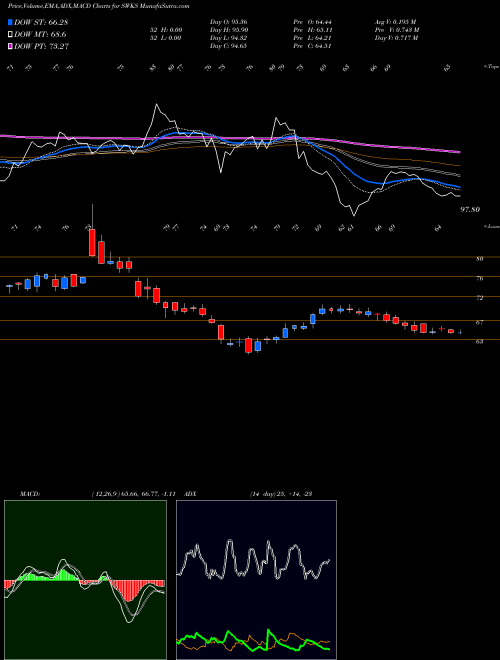Click the 67 price axis label
This screenshot has width=500, height=660.
point(479,322)
